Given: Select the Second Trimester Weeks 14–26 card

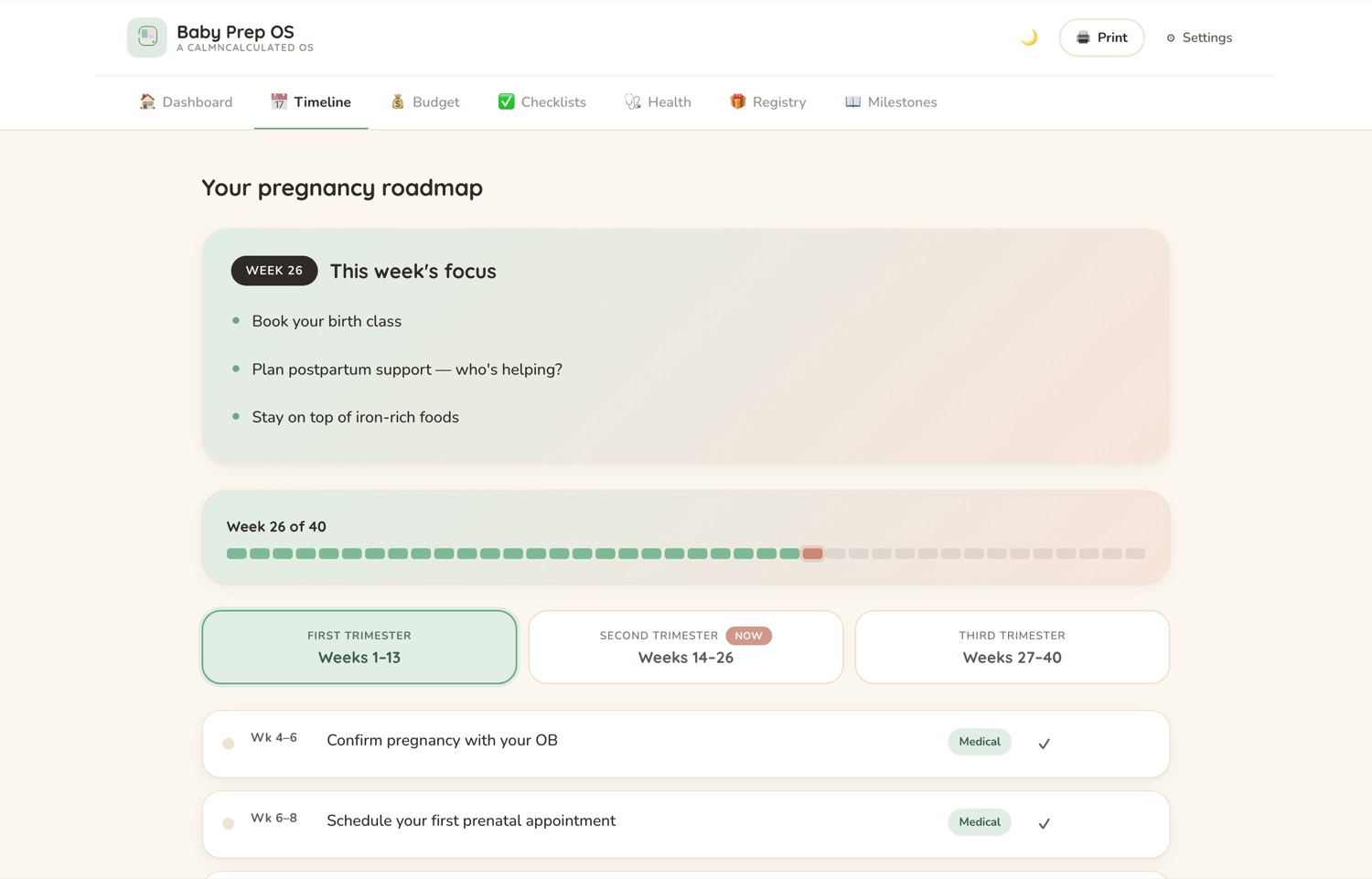Looking at the screenshot, I should click(686, 647).
